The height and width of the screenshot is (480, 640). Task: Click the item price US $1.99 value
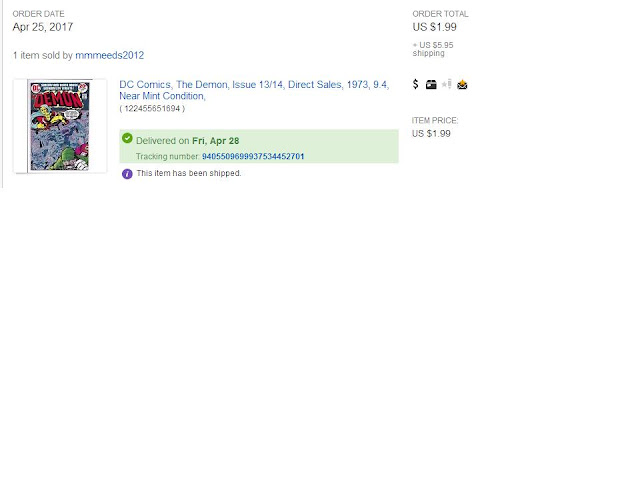431,133
